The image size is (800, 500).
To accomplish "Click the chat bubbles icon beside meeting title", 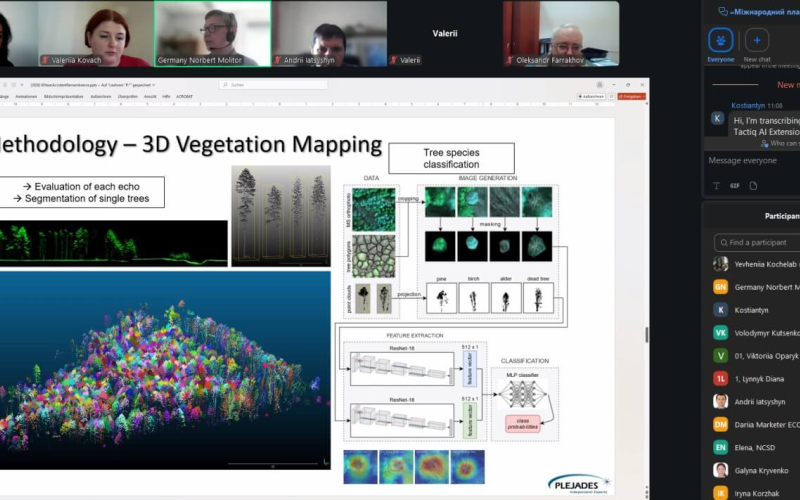I will coord(723,11).
